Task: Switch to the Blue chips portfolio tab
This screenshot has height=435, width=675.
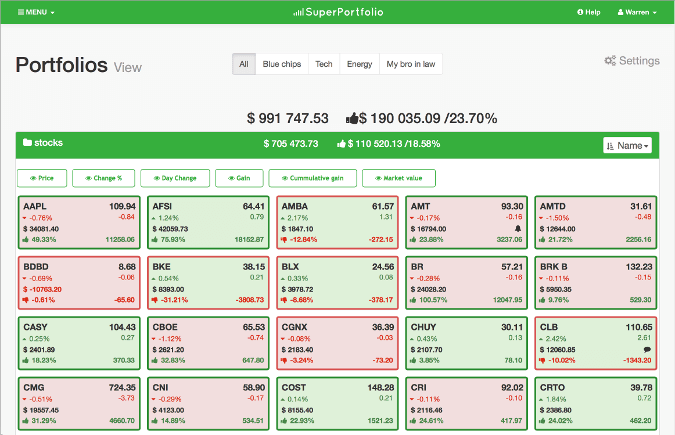Action: (282, 64)
